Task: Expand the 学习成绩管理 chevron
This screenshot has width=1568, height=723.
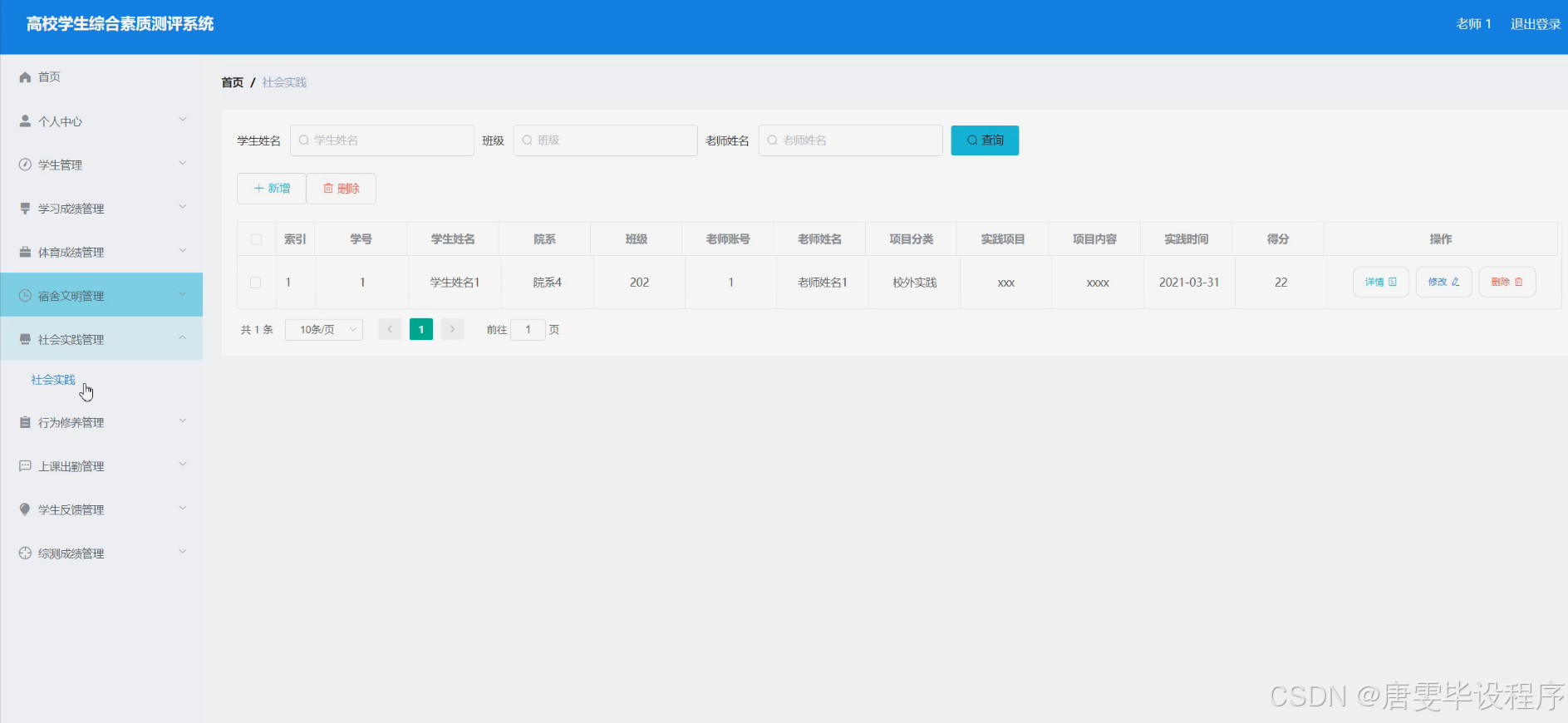Action: click(x=183, y=207)
